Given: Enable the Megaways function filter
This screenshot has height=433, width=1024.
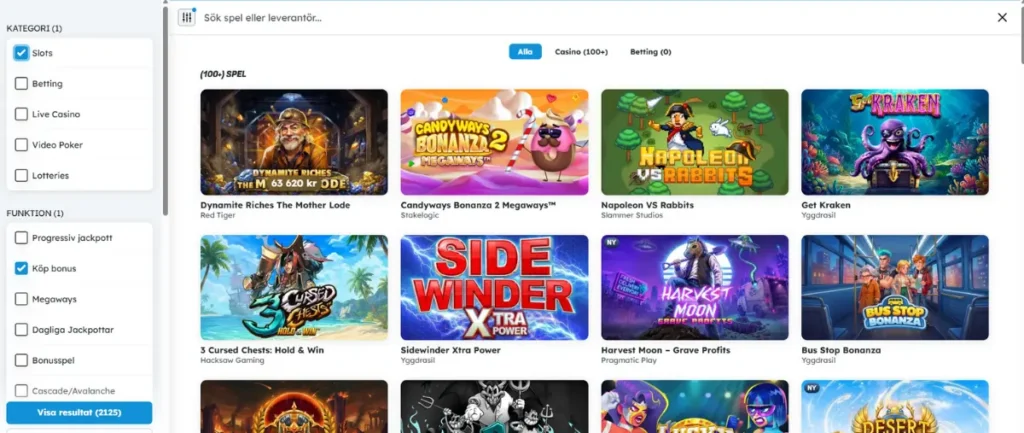Looking at the screenshot, I should pos(21,299).
